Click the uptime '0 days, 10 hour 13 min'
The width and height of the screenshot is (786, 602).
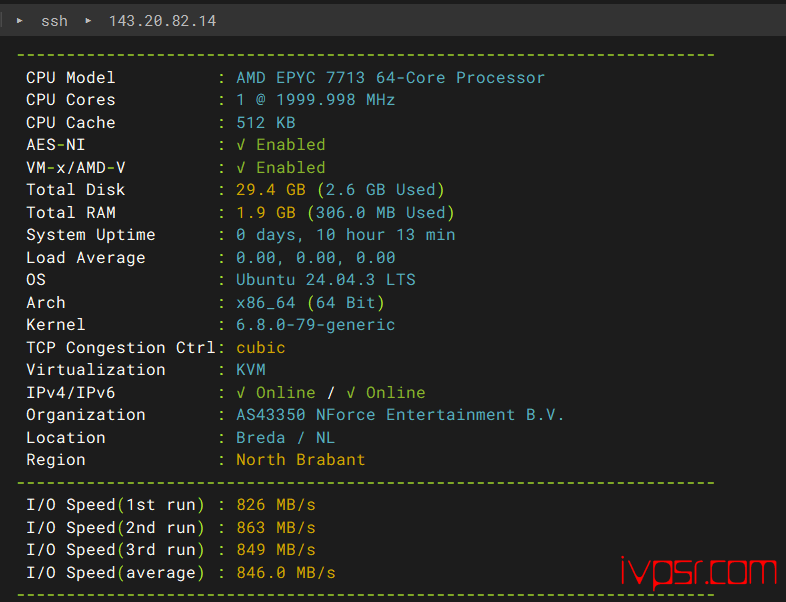[346, 235]
